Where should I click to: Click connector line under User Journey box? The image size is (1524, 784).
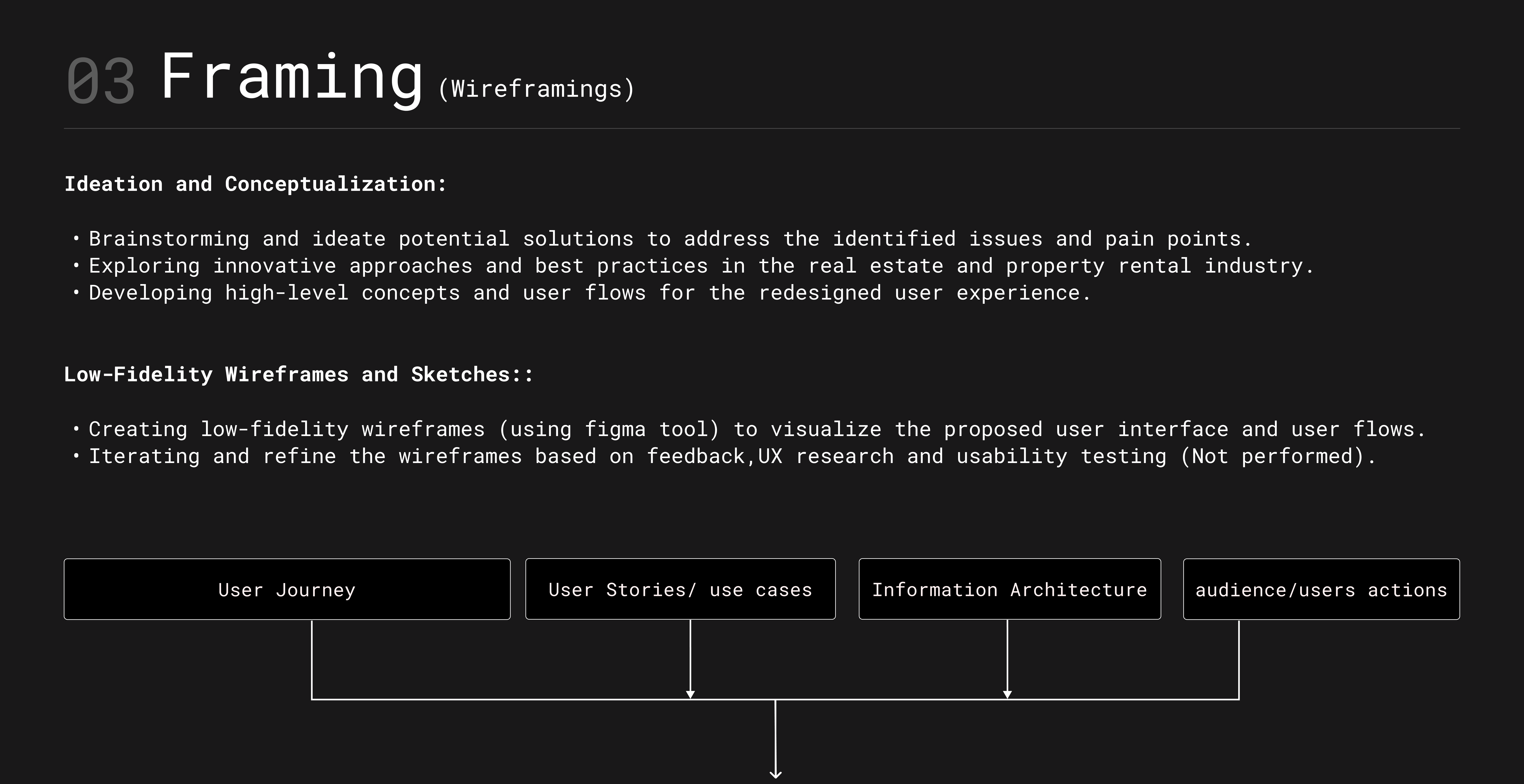(312, 659)
